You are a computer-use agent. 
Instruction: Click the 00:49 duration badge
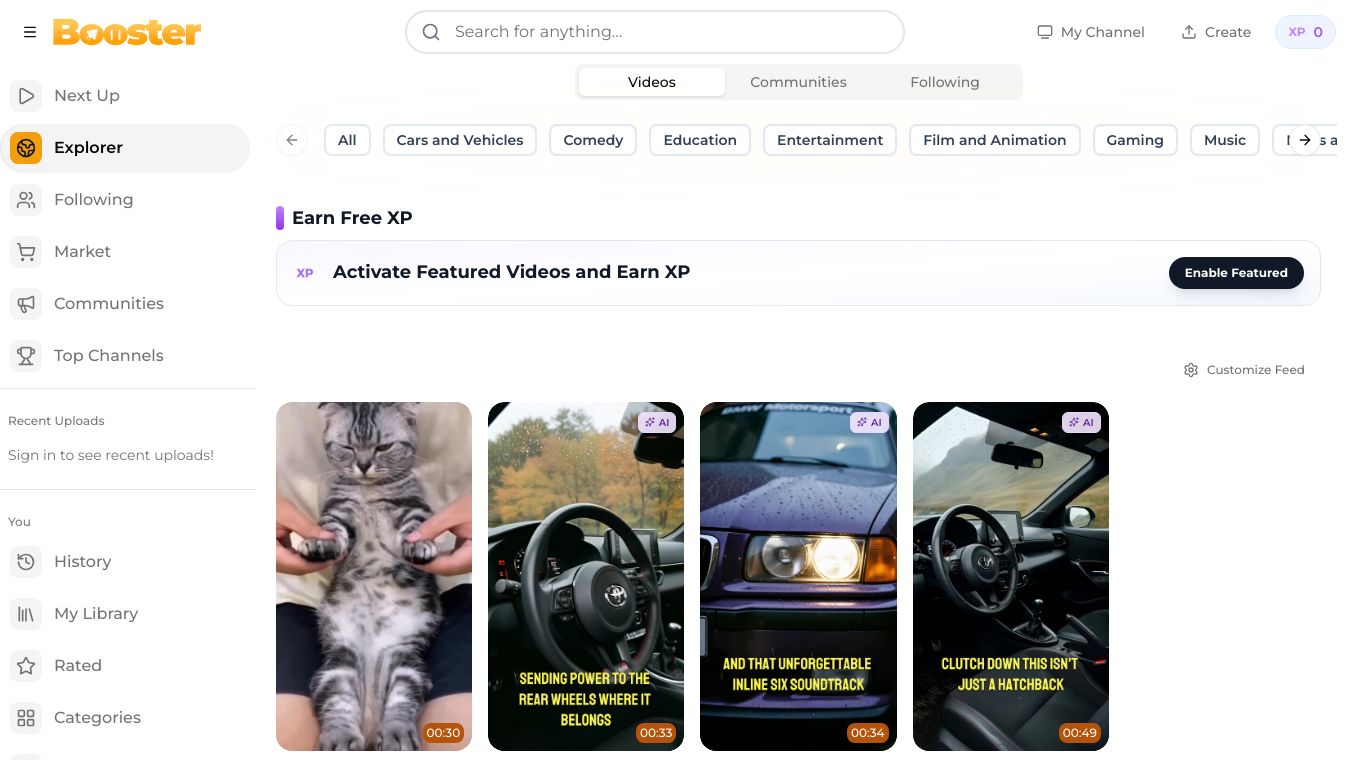tap(1080, 733)
